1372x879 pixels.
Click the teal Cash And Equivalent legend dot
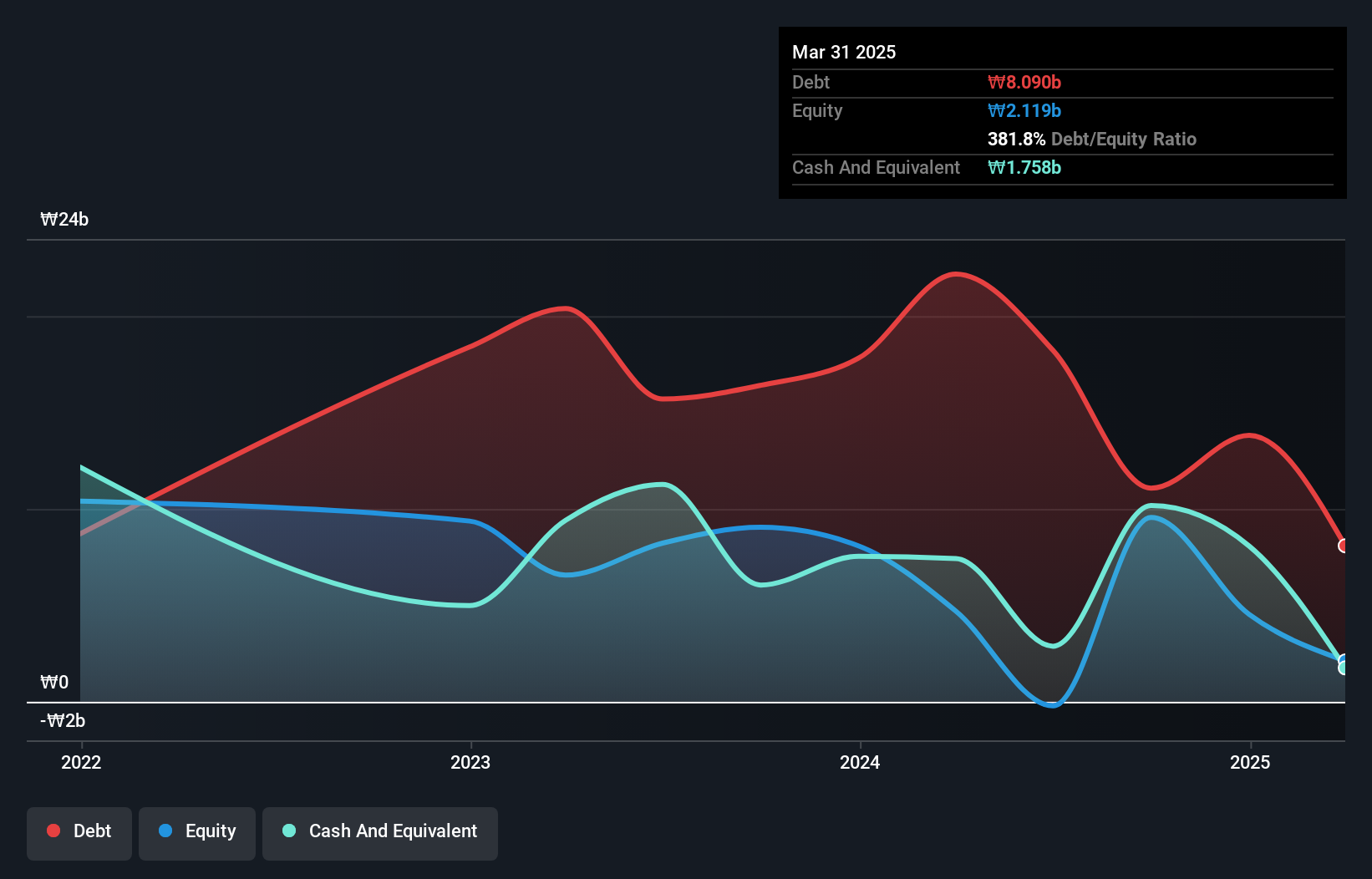[x=288, y=831]
